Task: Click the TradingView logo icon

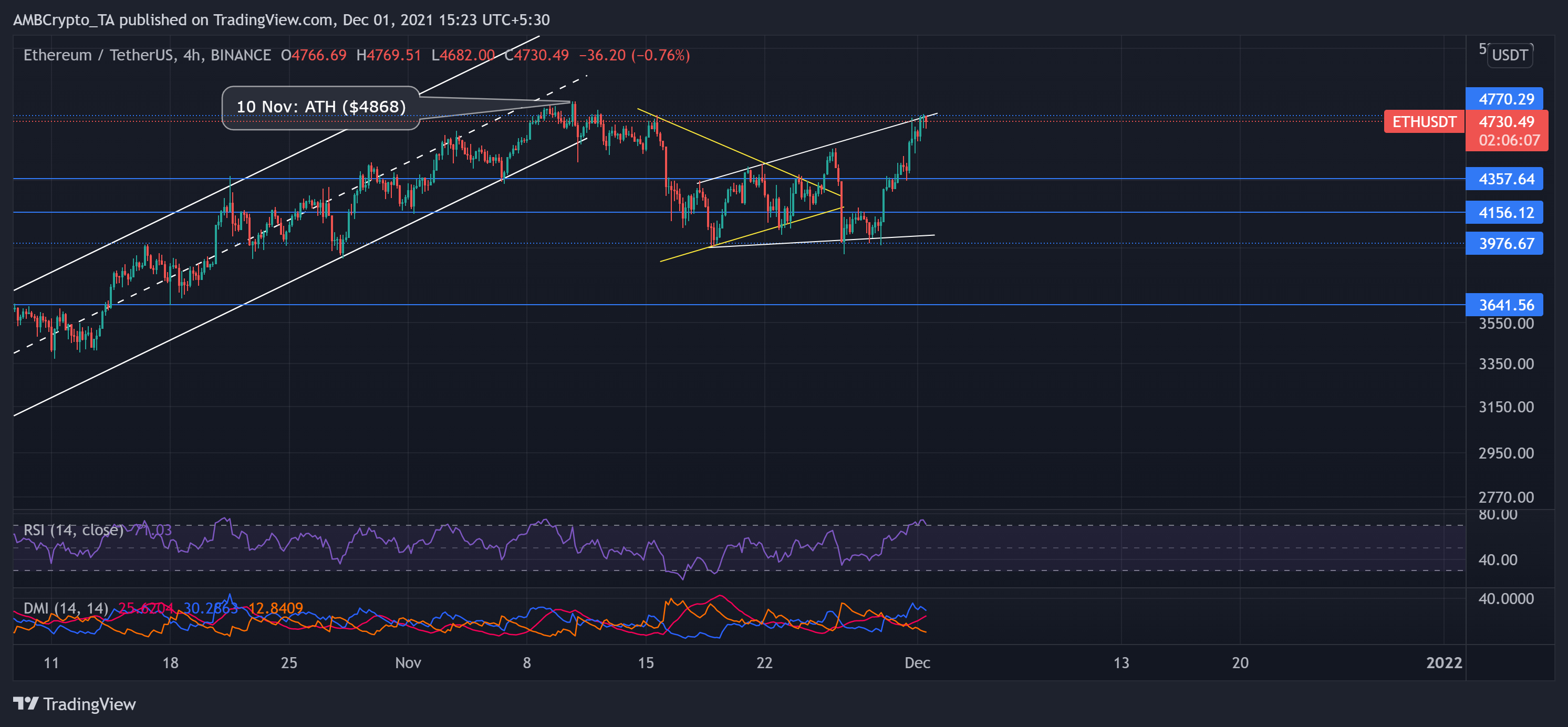Action: (x=26, y=703)
